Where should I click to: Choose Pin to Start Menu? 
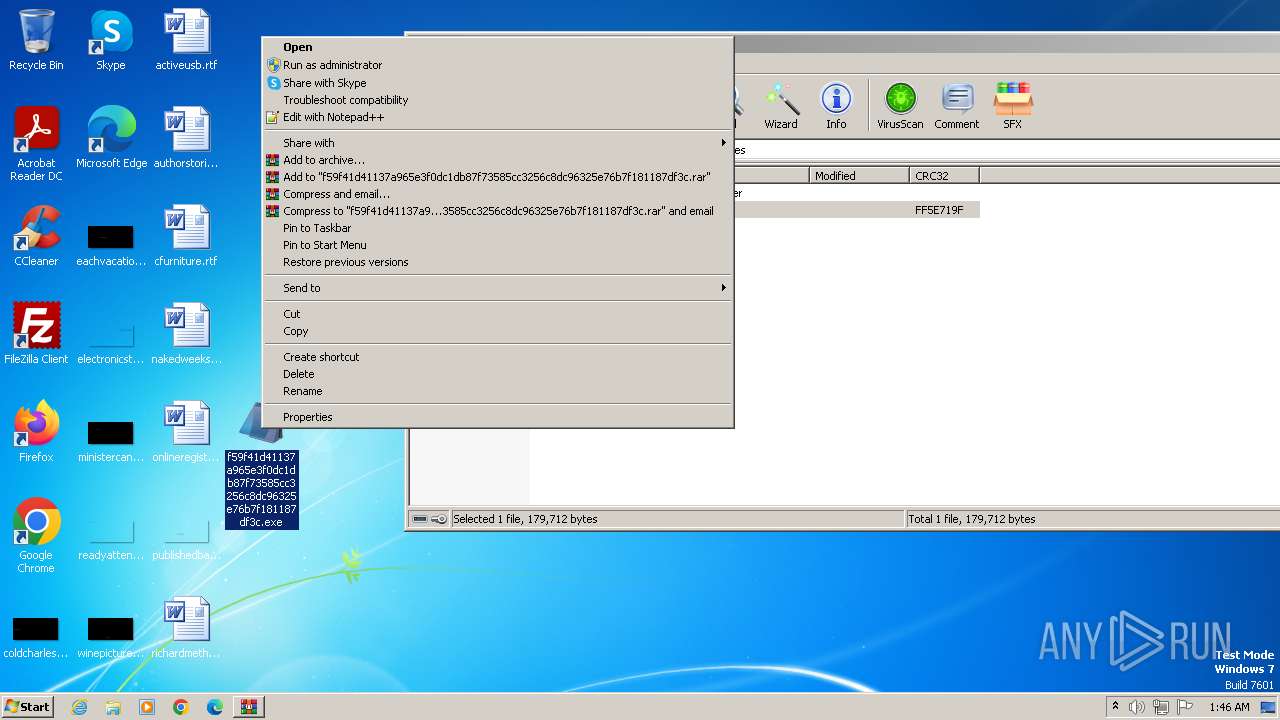[x=497, y=245]
